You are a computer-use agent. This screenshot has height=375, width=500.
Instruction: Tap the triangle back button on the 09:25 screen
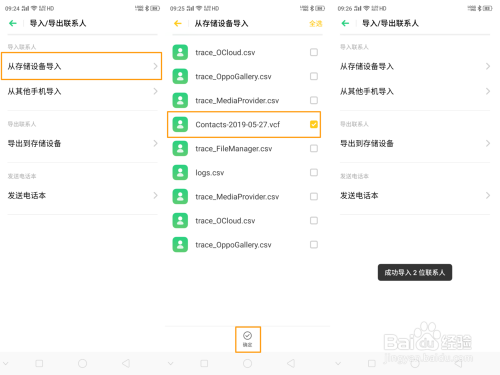pyautogui.click(x=291, y=363)
